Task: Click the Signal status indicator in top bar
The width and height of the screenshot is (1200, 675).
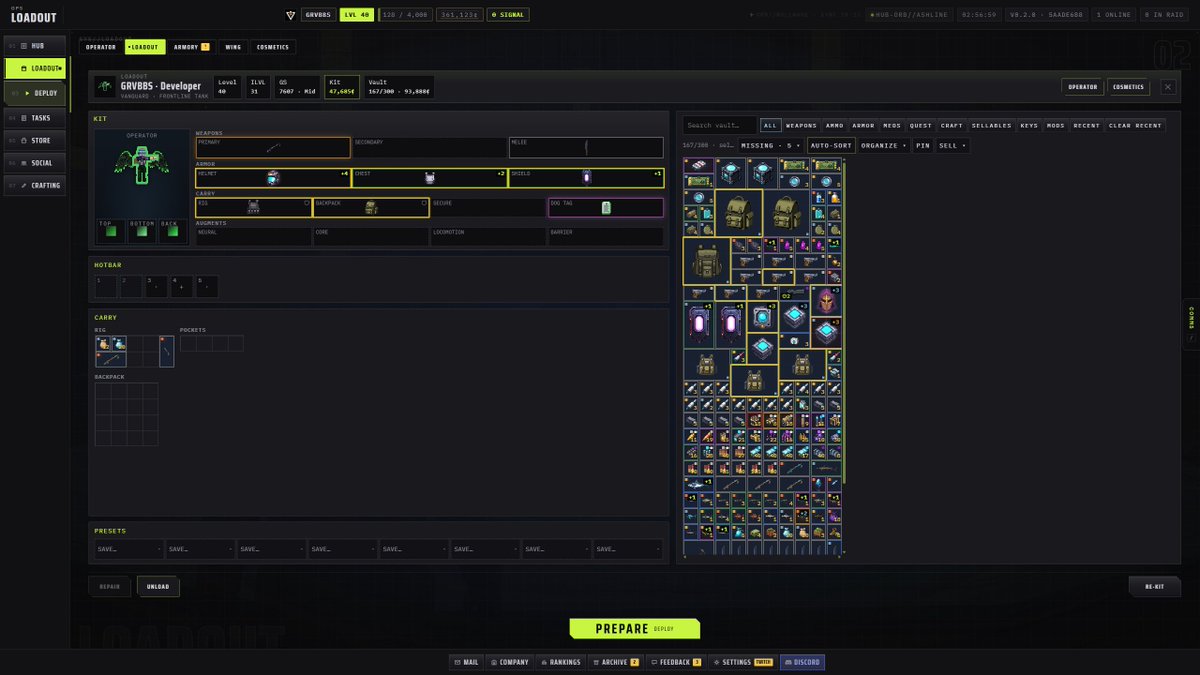Action: click(508, 15)
